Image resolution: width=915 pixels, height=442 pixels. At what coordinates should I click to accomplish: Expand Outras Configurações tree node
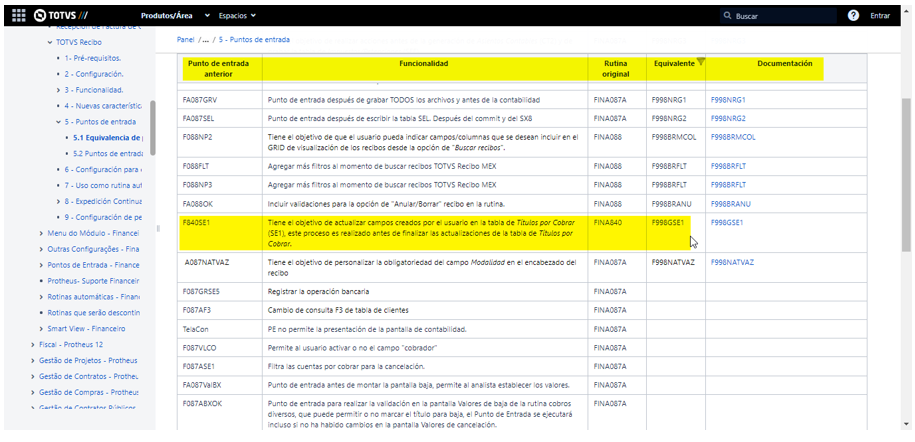41,249
